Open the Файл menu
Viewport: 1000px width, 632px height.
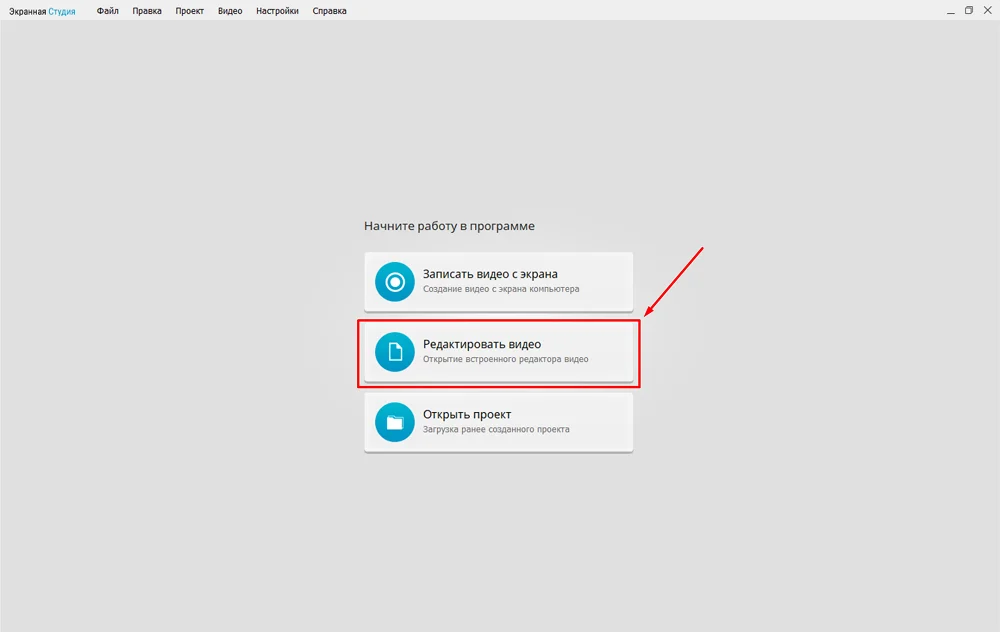click(x=108, y=11)
